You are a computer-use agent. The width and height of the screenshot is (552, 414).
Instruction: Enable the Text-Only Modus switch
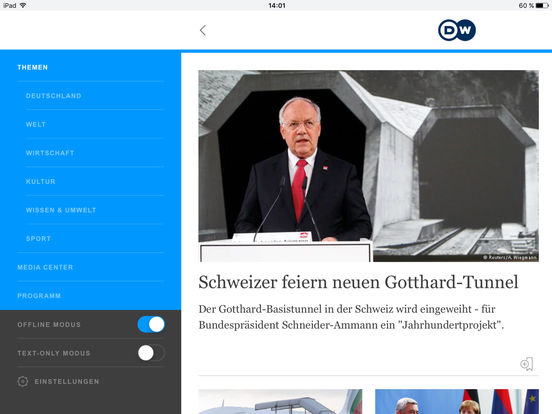151,353
